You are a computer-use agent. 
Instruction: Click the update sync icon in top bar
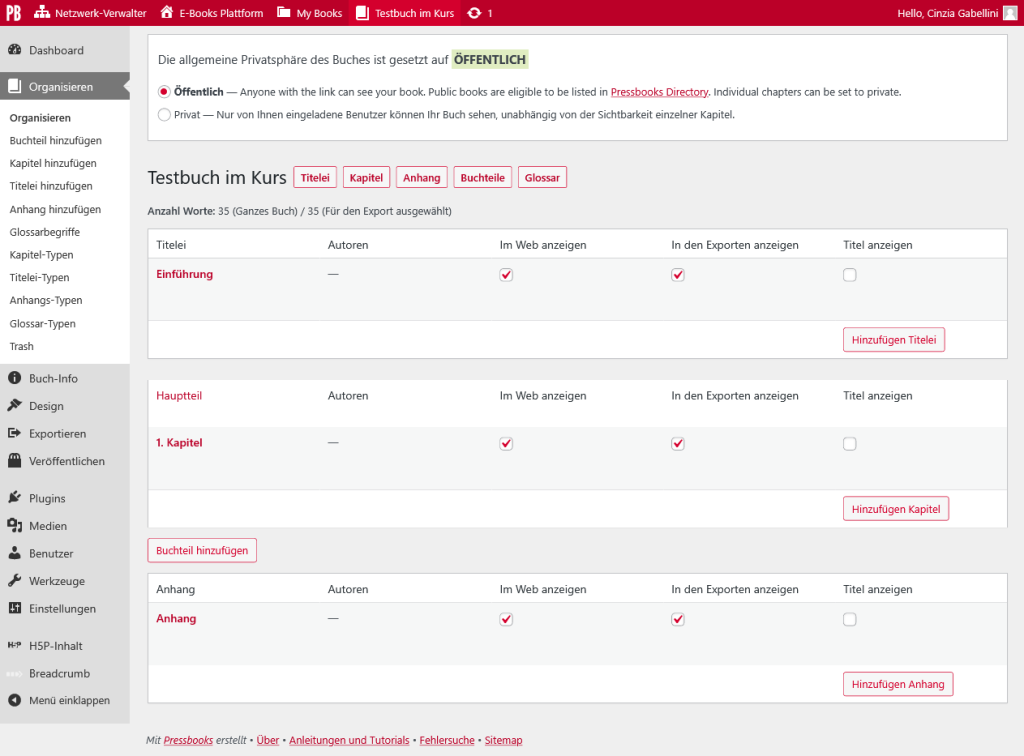point(473,13)
